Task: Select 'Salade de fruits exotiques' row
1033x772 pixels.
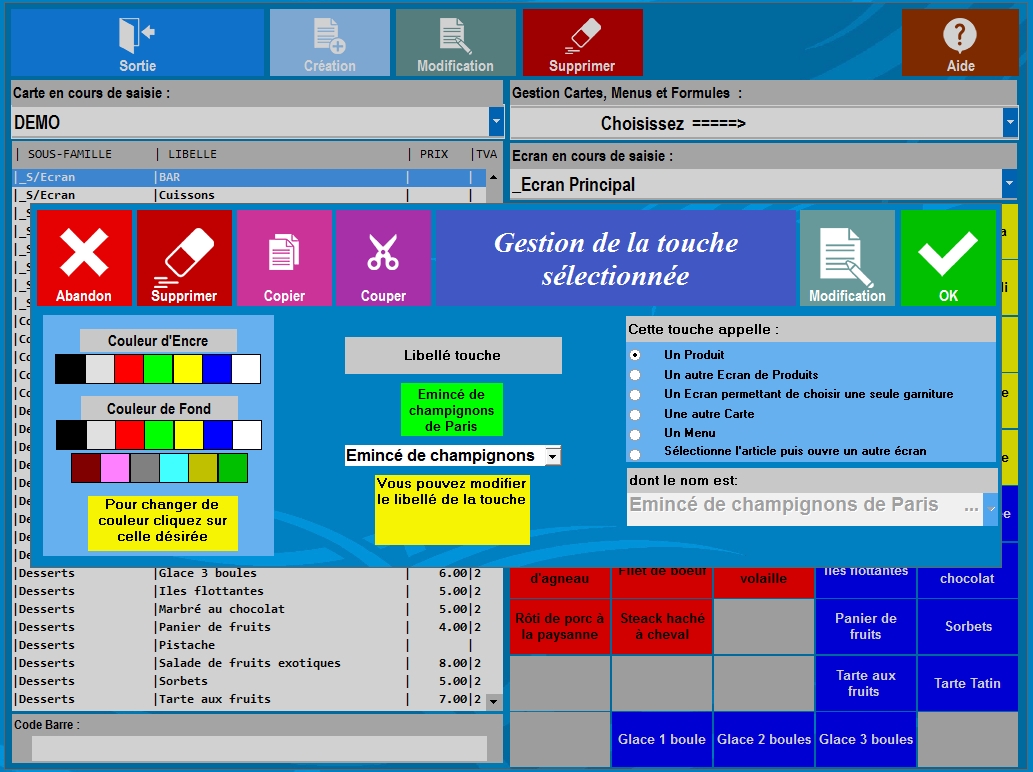Action: [249, 663]
